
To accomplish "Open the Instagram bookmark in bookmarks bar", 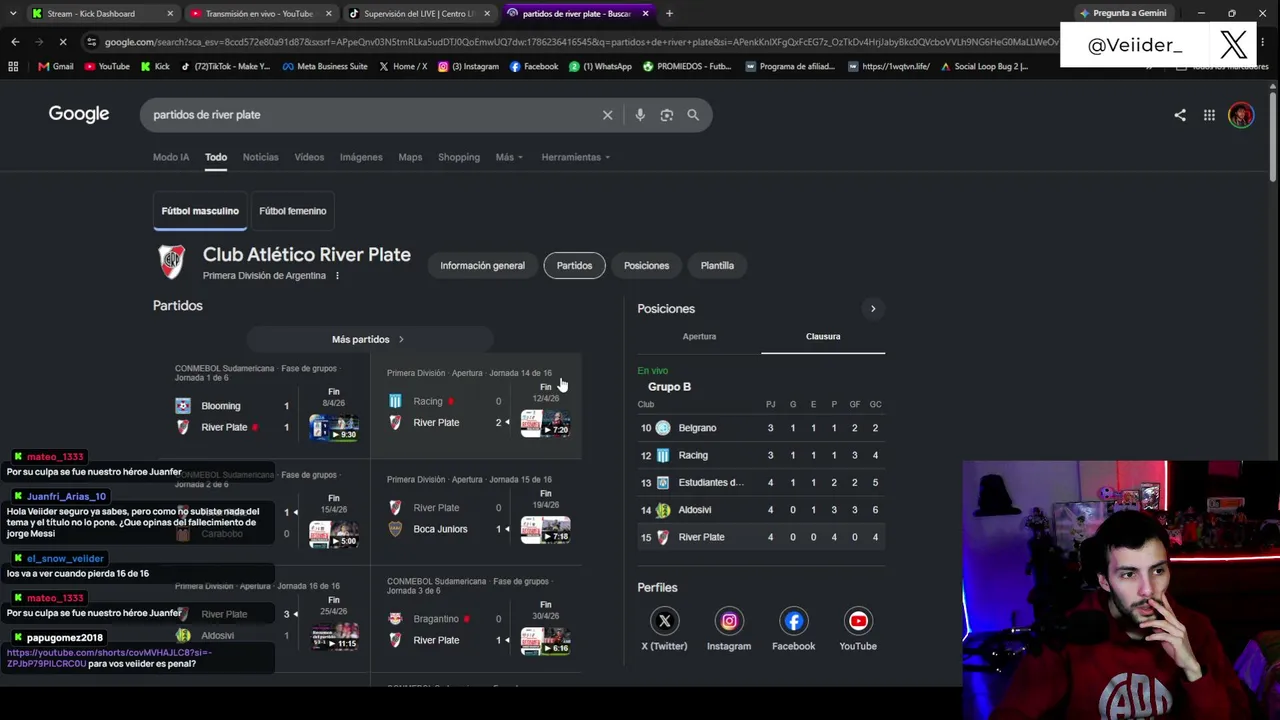I will pos(468,67).
